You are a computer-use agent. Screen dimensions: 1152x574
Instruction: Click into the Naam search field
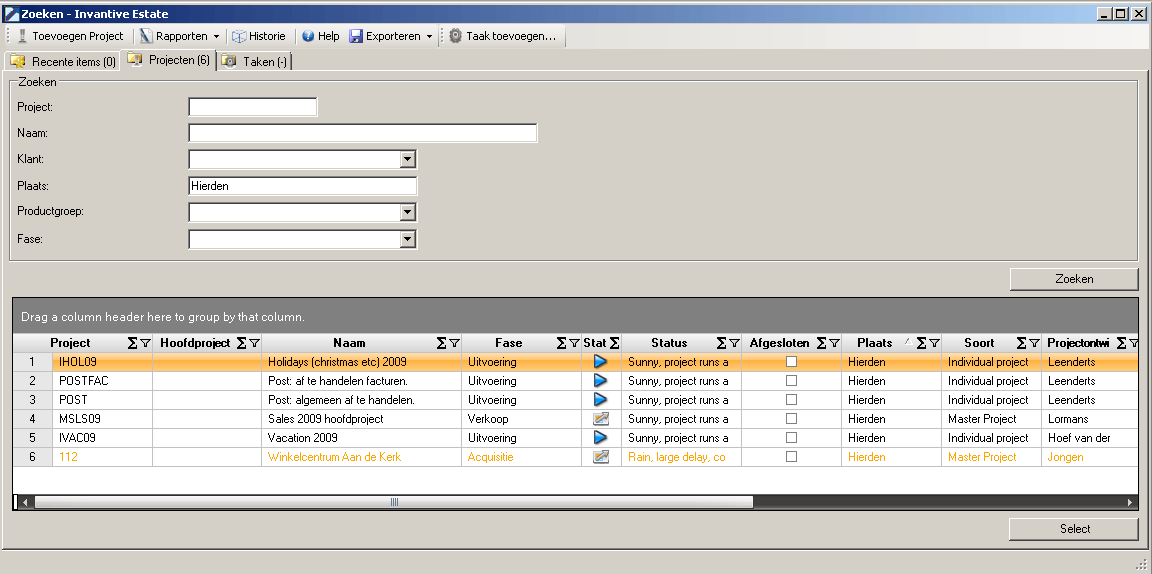click(363, 133)
